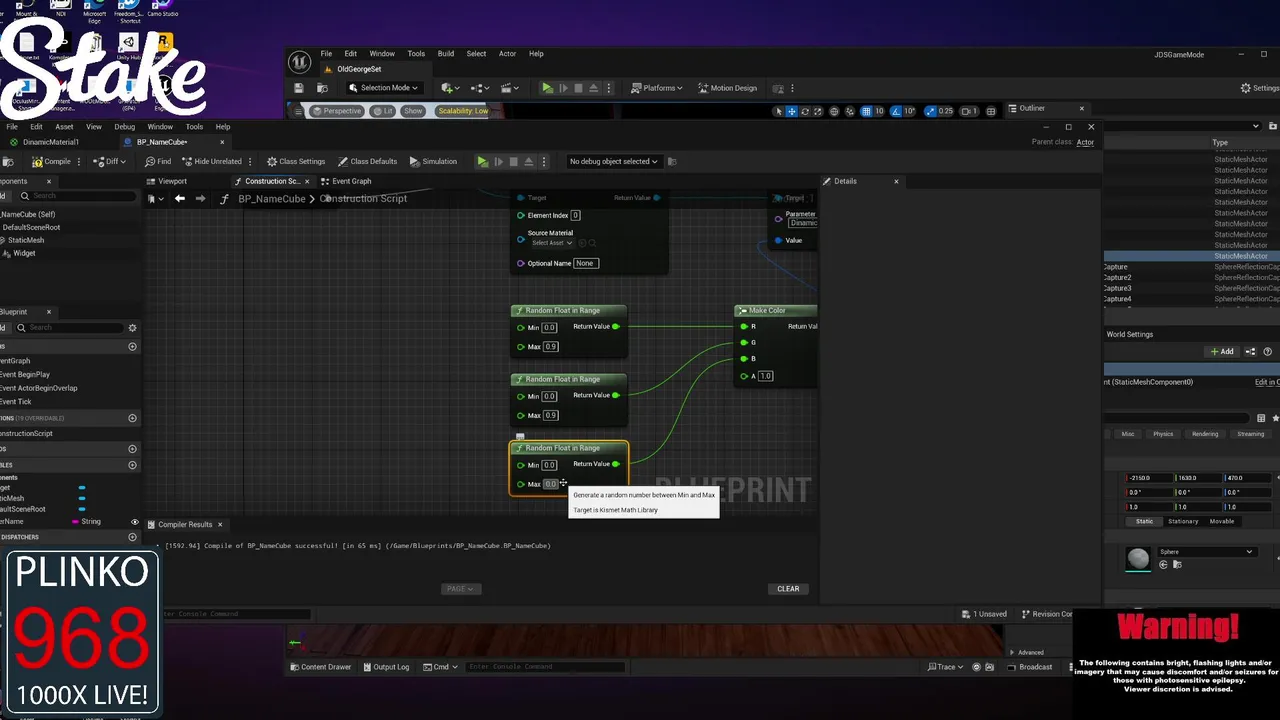Search in Components panel

coord(78,196)
